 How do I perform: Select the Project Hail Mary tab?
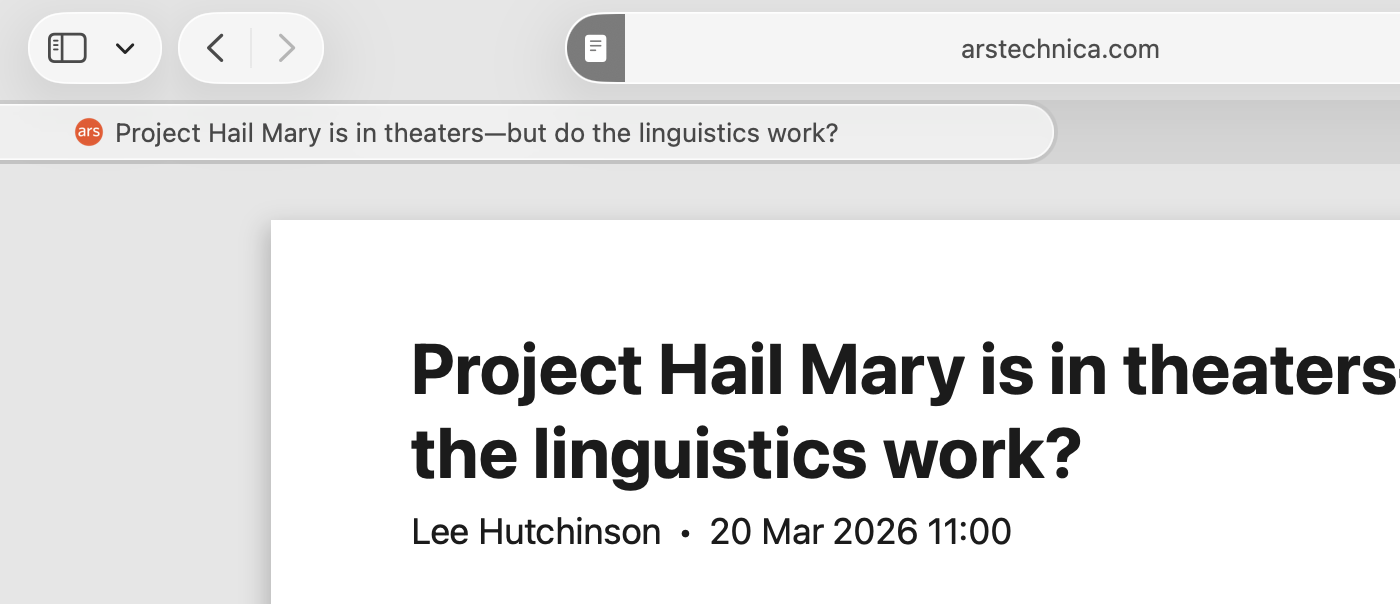526,132
